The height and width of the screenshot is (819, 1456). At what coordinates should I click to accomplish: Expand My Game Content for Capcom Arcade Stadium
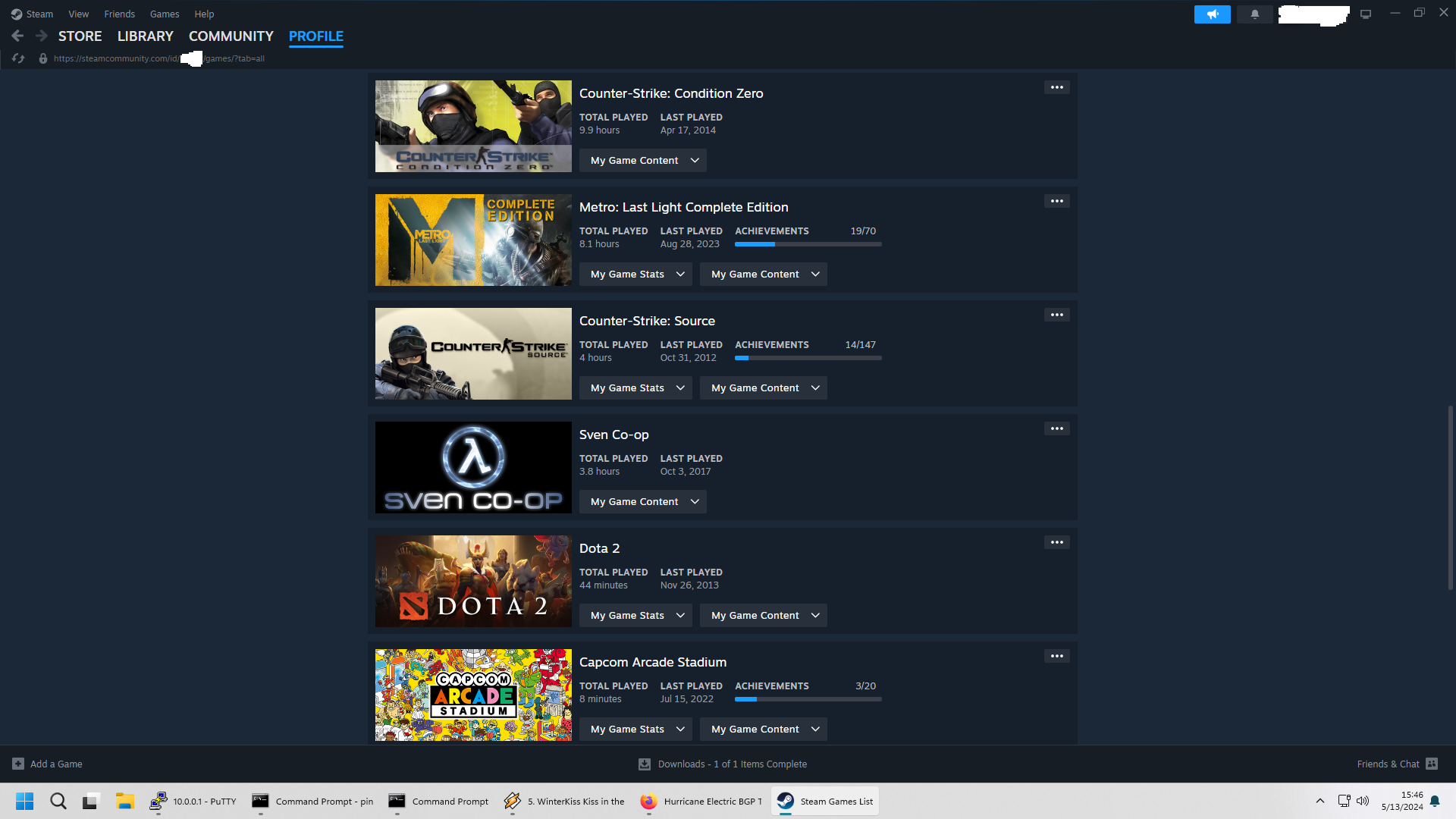(x=764, y=729)
